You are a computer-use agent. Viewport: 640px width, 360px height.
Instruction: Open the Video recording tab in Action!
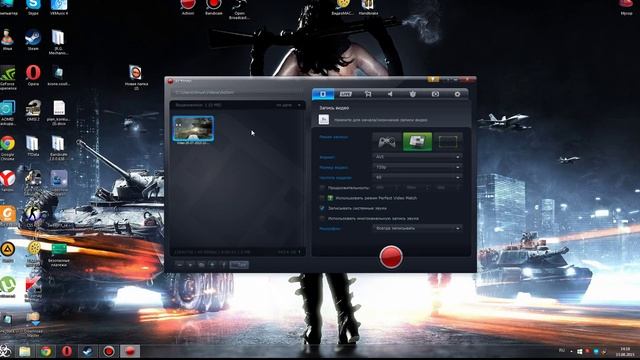click(323, 94)
